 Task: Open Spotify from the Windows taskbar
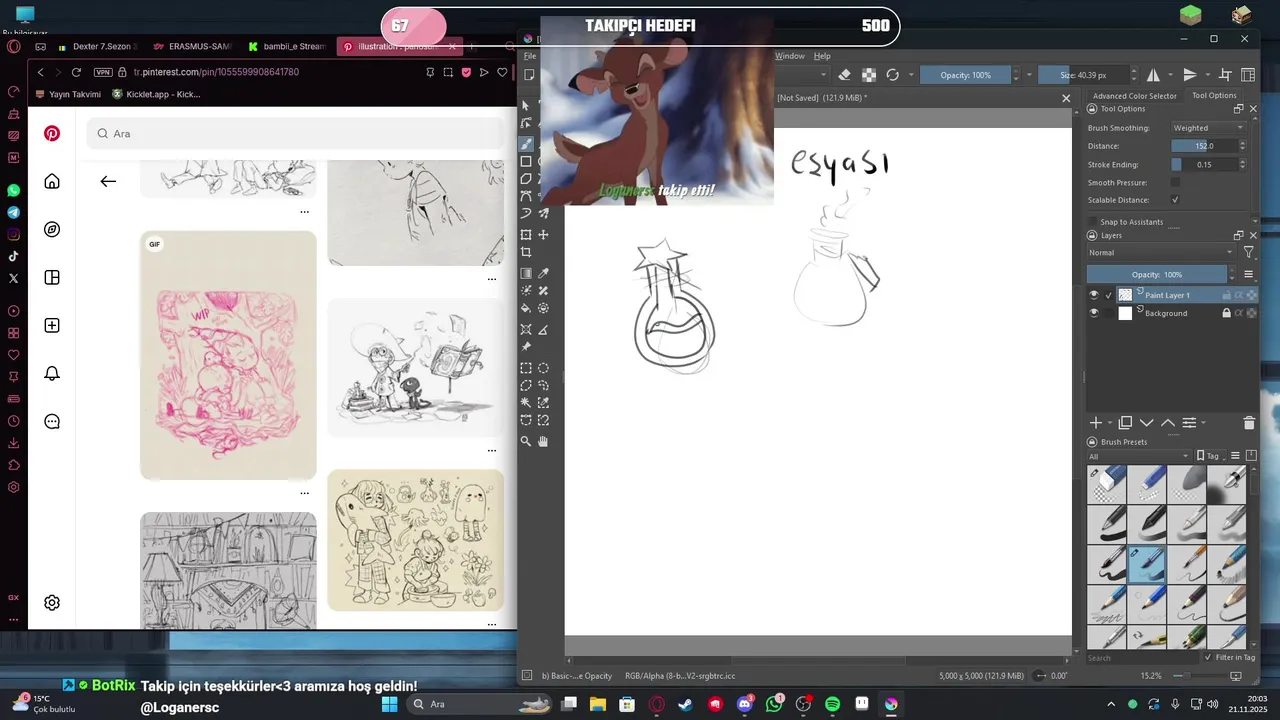(x=833, y=704)
